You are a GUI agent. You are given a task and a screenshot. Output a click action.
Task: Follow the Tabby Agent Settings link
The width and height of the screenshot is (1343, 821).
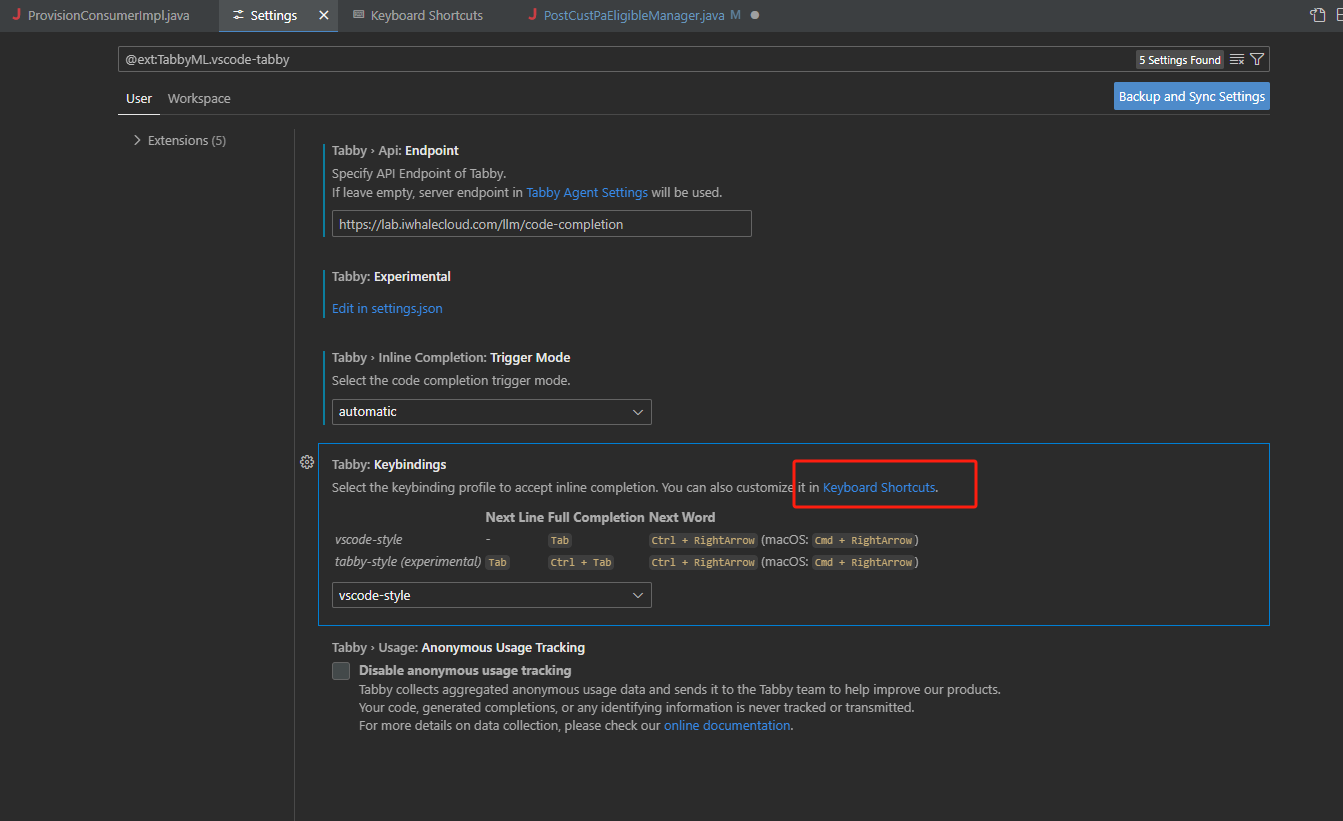pos(587,193)
